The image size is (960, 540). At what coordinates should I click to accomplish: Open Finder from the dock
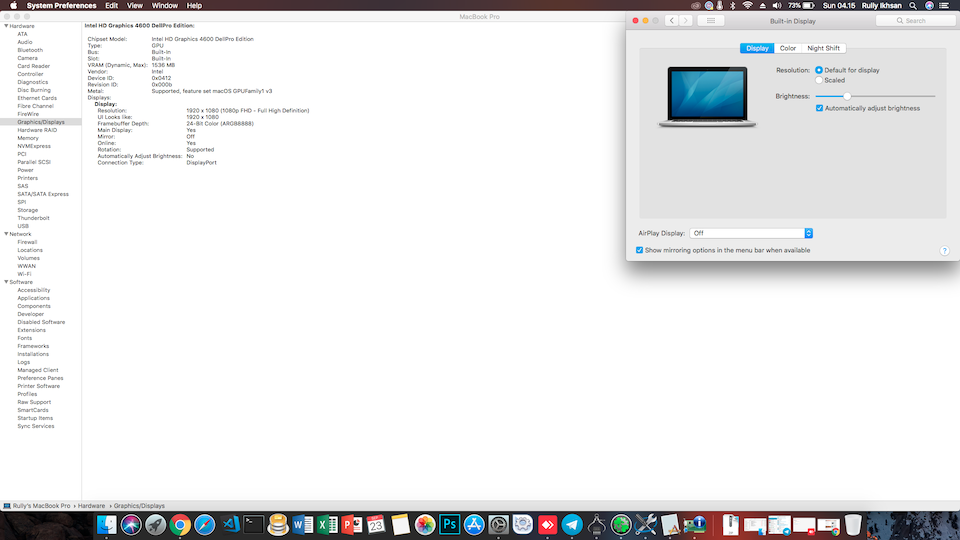(x=107, y=525)
